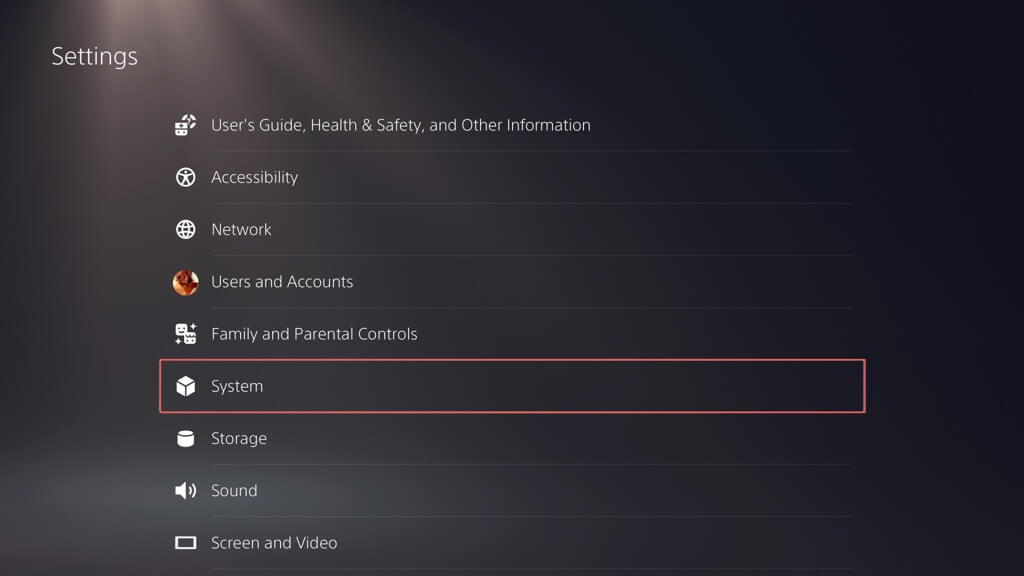This screenshot has width=1024, height=576.
Task: Click empty space inside highlighted System row
Action: coord(600,386)
